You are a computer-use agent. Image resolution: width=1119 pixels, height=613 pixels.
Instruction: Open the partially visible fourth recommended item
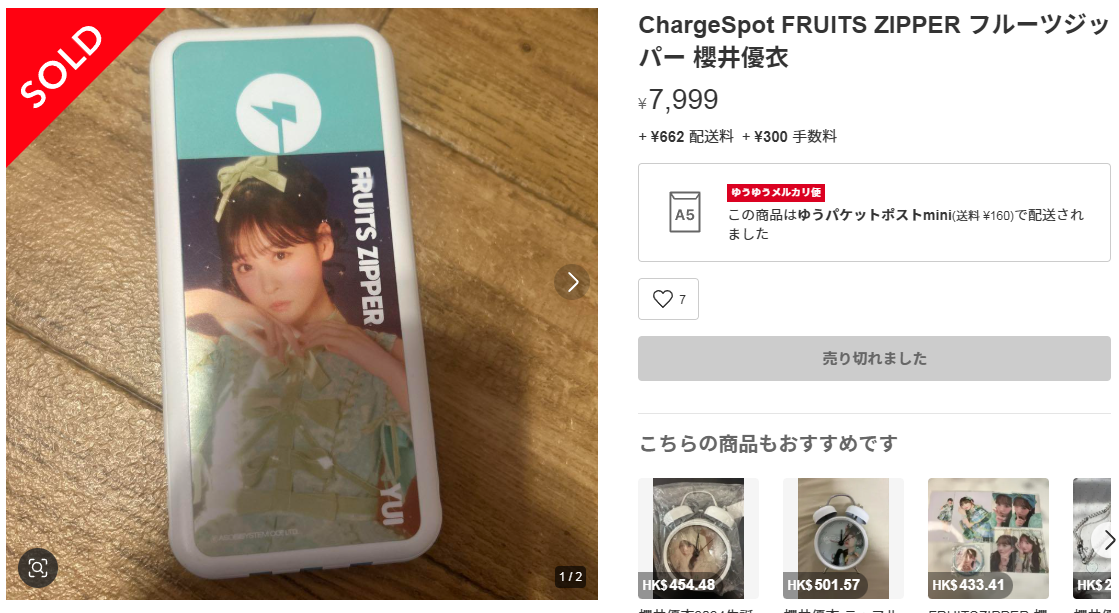click(1095, 538)
